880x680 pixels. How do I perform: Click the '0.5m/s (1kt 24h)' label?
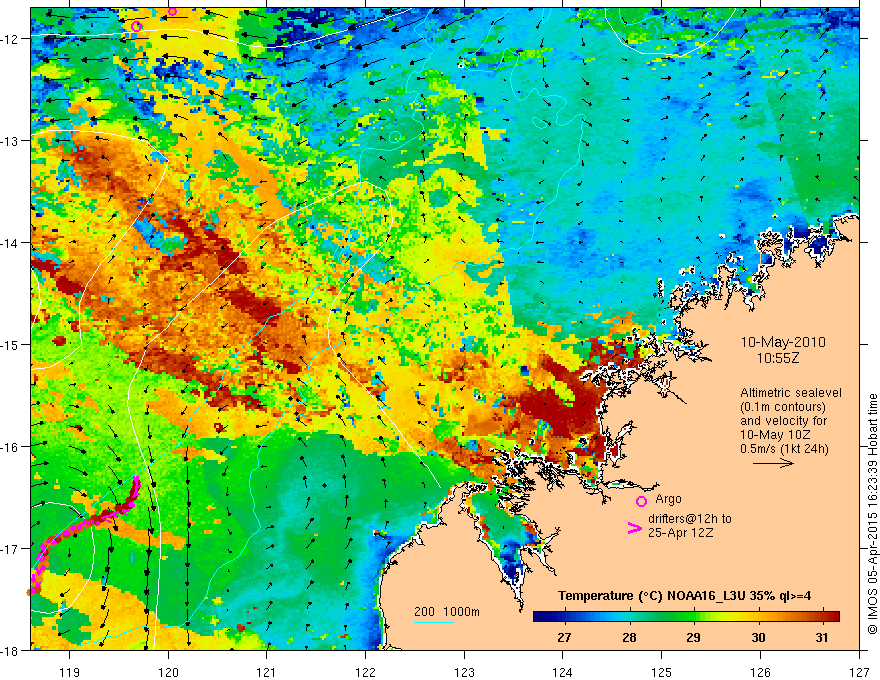point(784,449)
